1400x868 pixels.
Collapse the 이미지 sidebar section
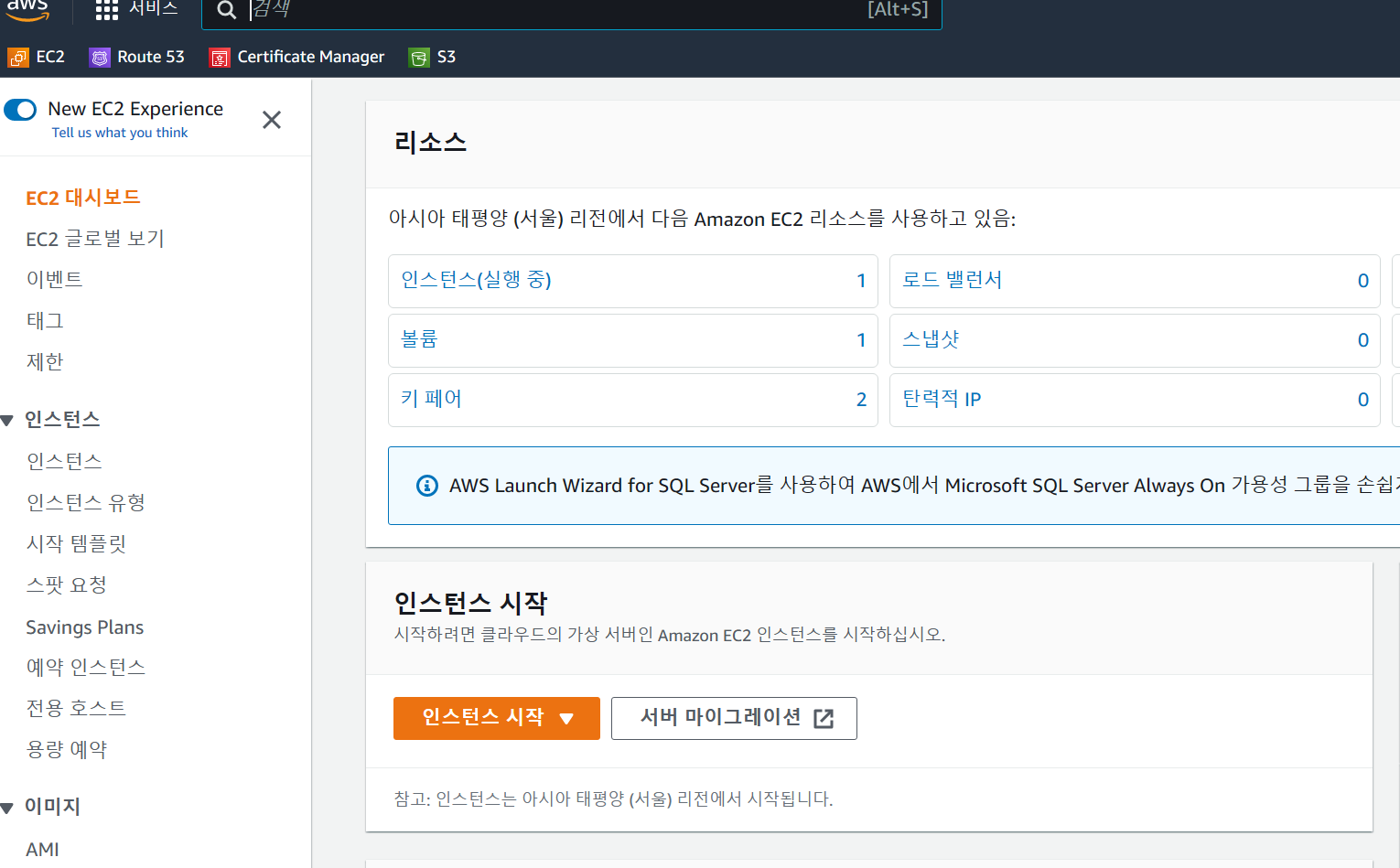(7, 808)
